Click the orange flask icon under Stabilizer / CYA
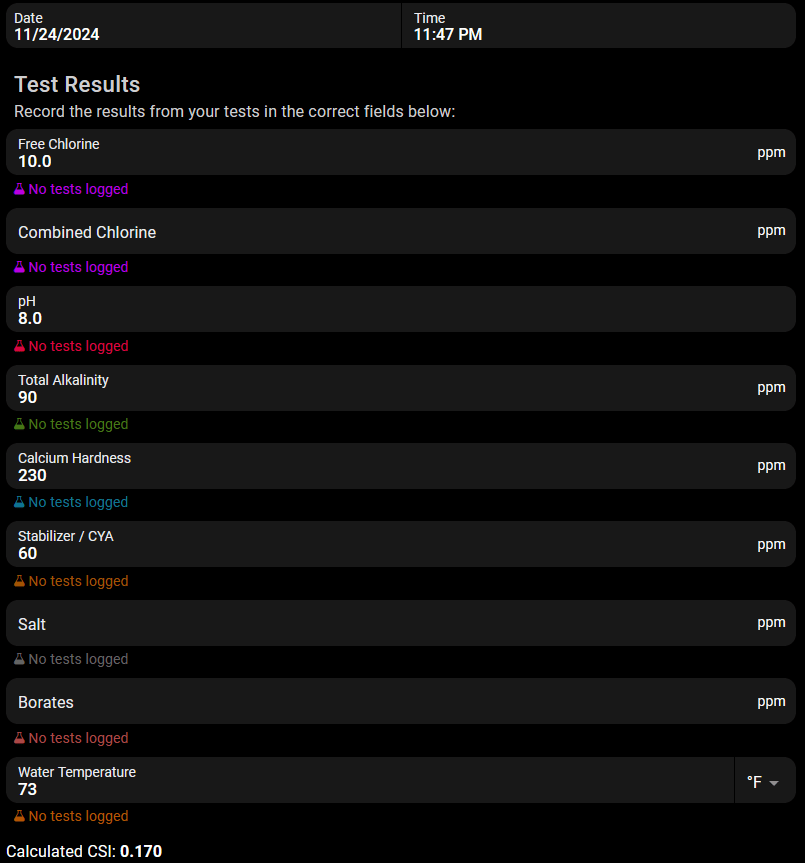Viewport: 805px width, 863px height. tap(19, 581)
